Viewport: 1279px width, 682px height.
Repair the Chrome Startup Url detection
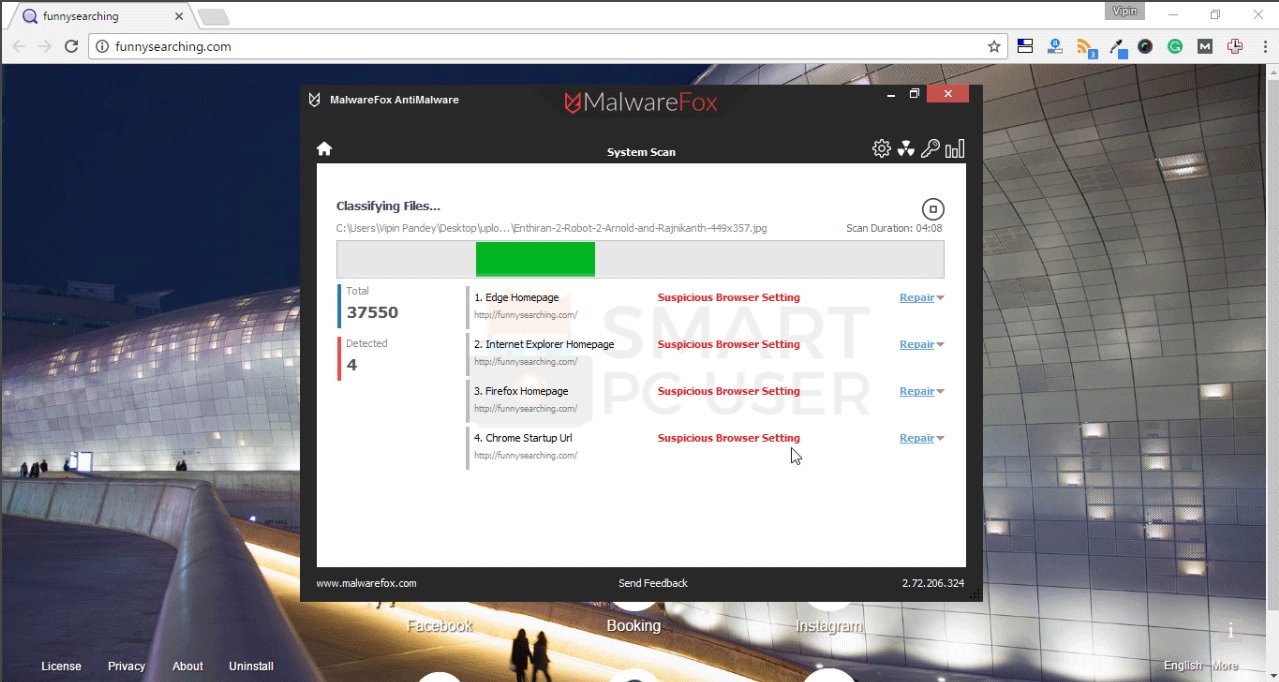coord(917,438)
